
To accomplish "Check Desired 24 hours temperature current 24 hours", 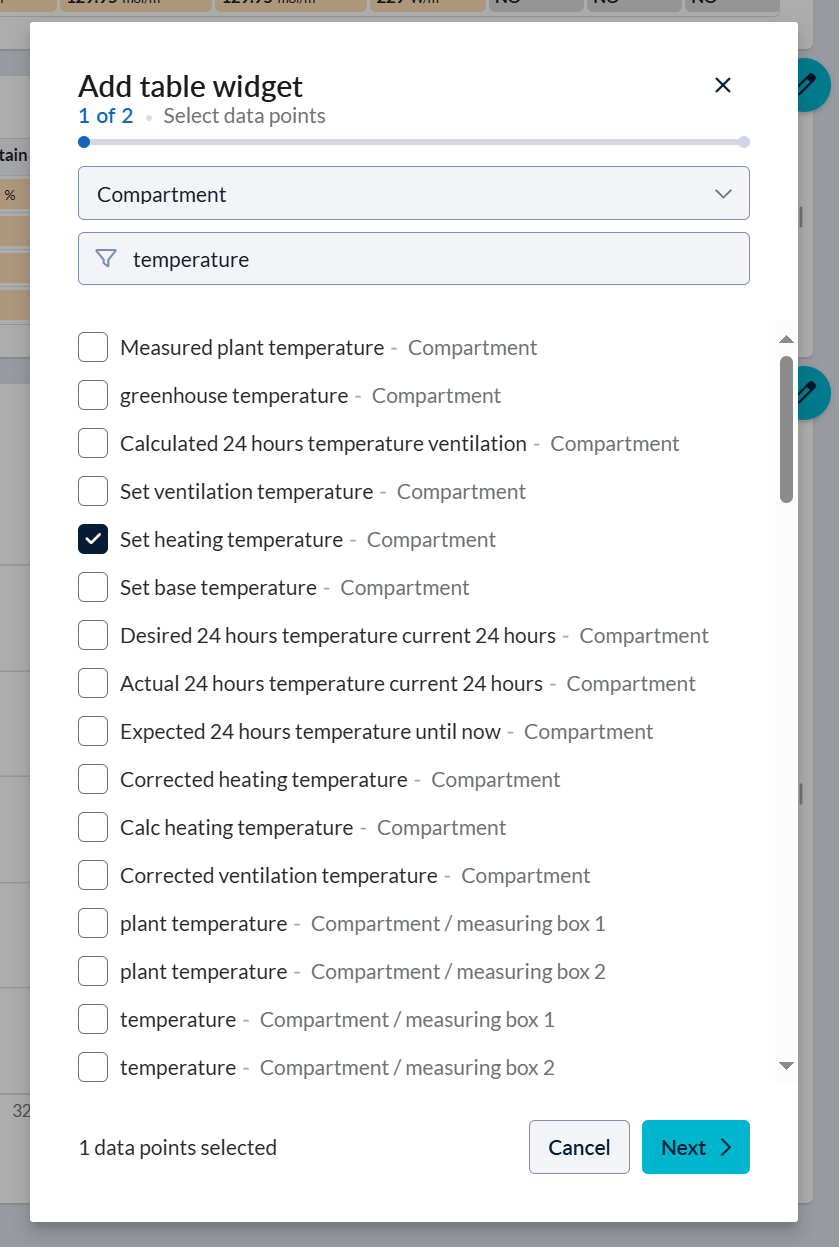I will click(x=92, y=635).
